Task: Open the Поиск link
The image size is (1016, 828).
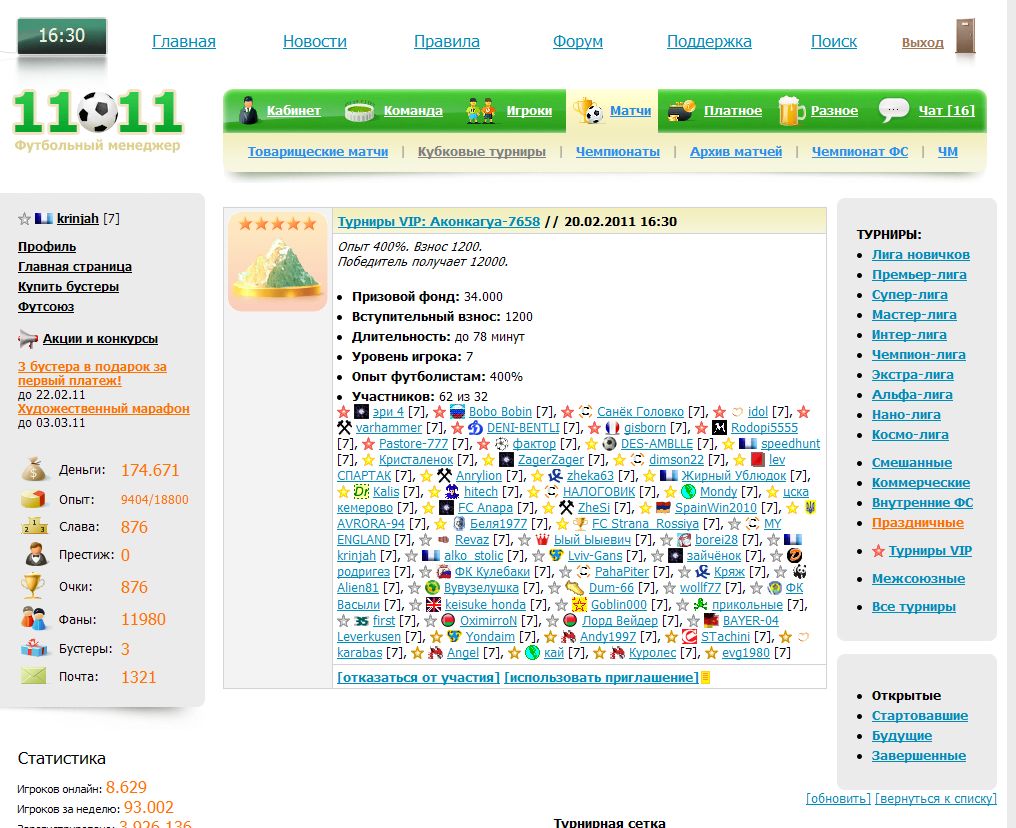Action: (833, 41)
